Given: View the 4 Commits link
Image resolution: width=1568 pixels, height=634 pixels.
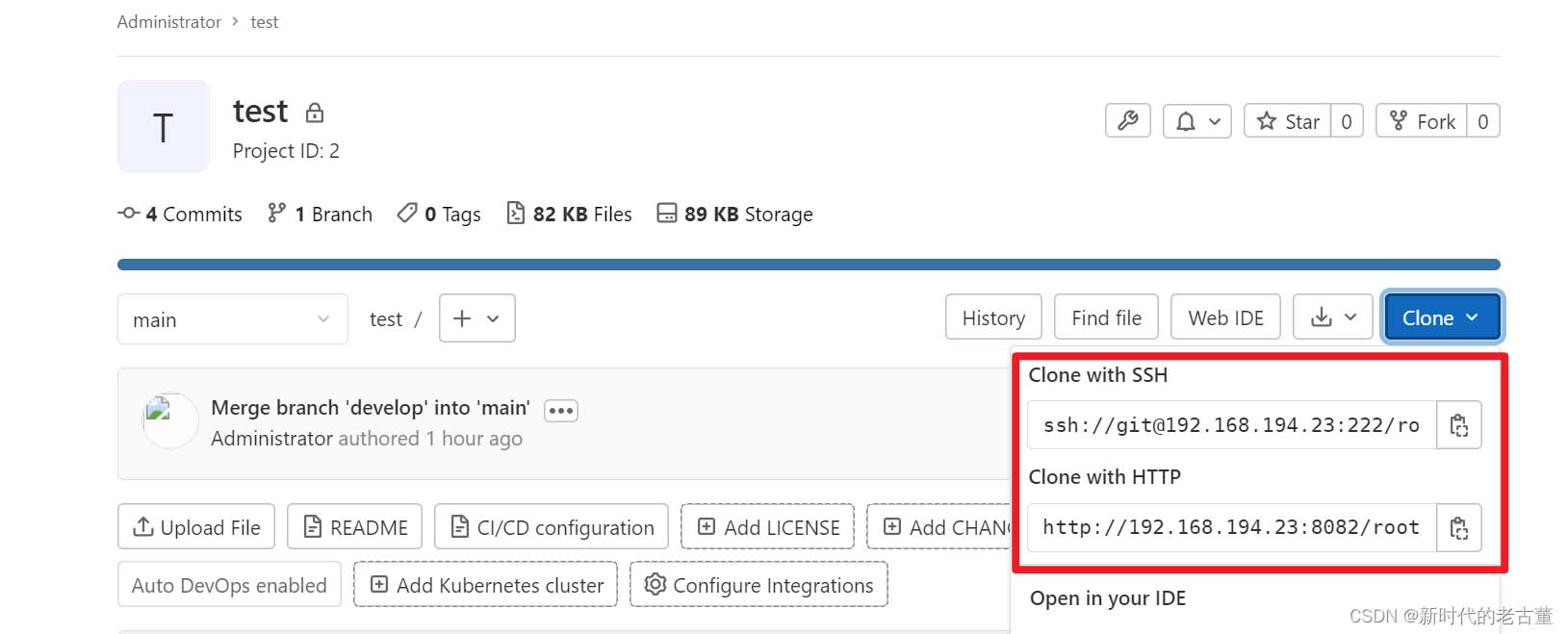Looking at the screenshot, I should [x=181, y=214].
